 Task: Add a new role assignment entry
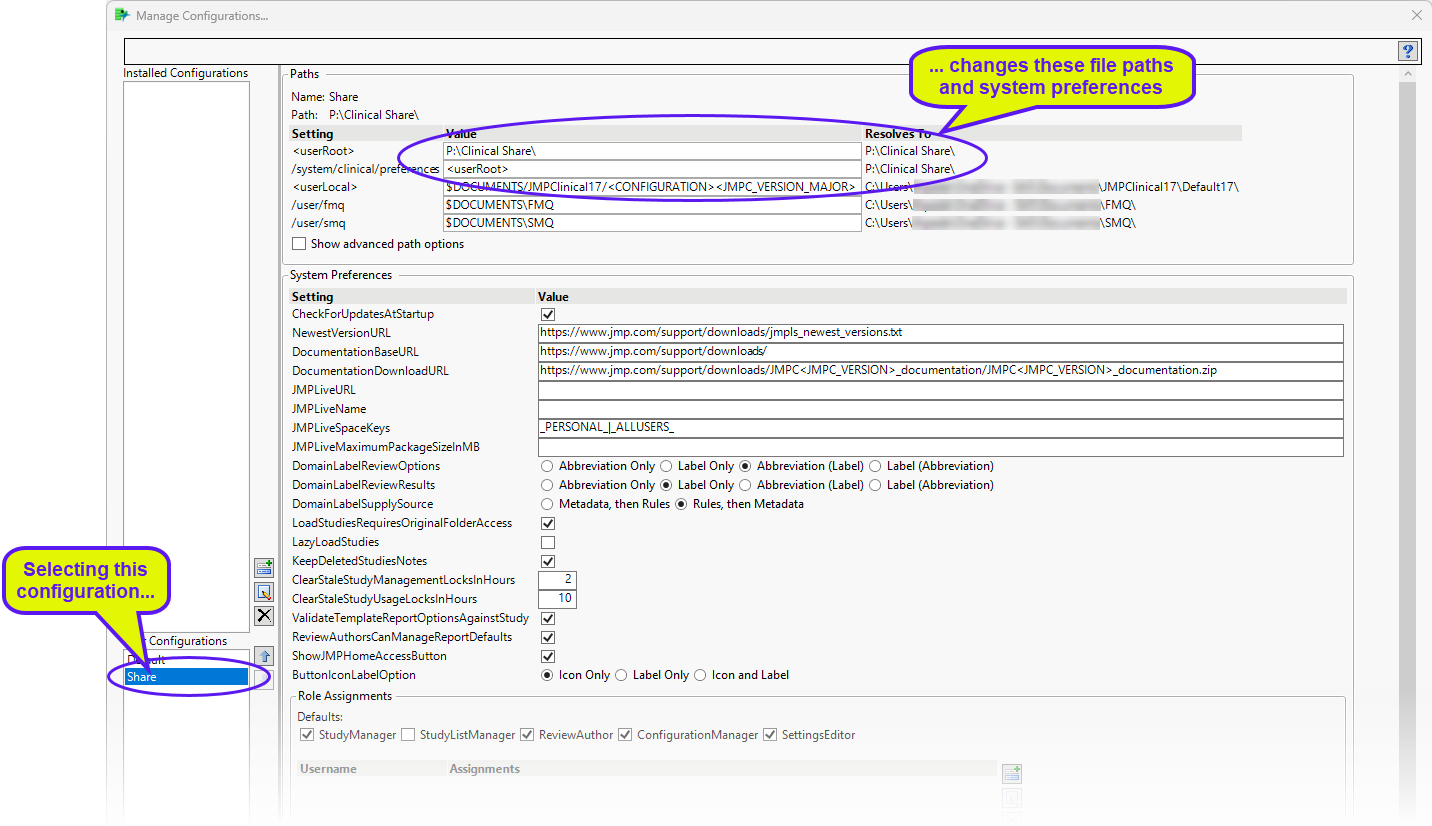click(1012, 773)
